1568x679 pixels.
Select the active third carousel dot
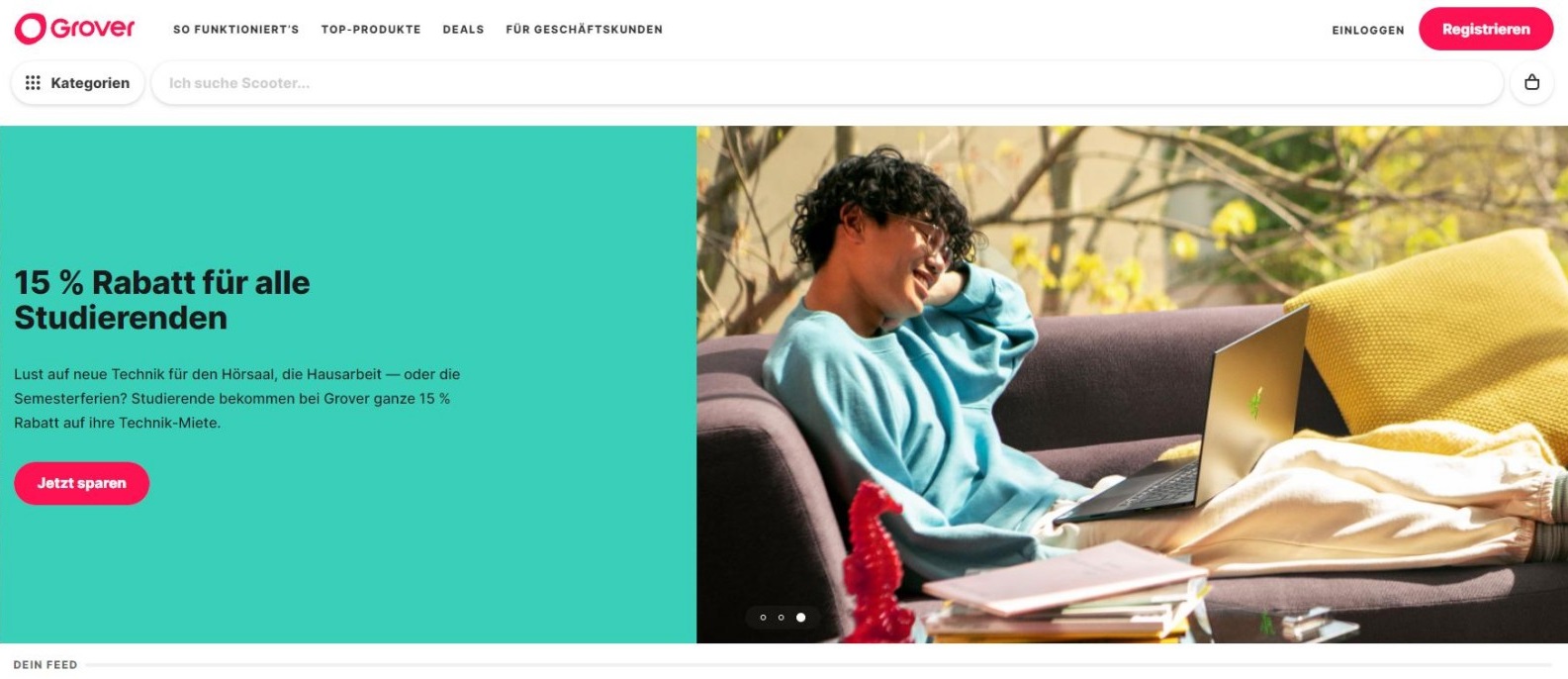click(801, 618)
